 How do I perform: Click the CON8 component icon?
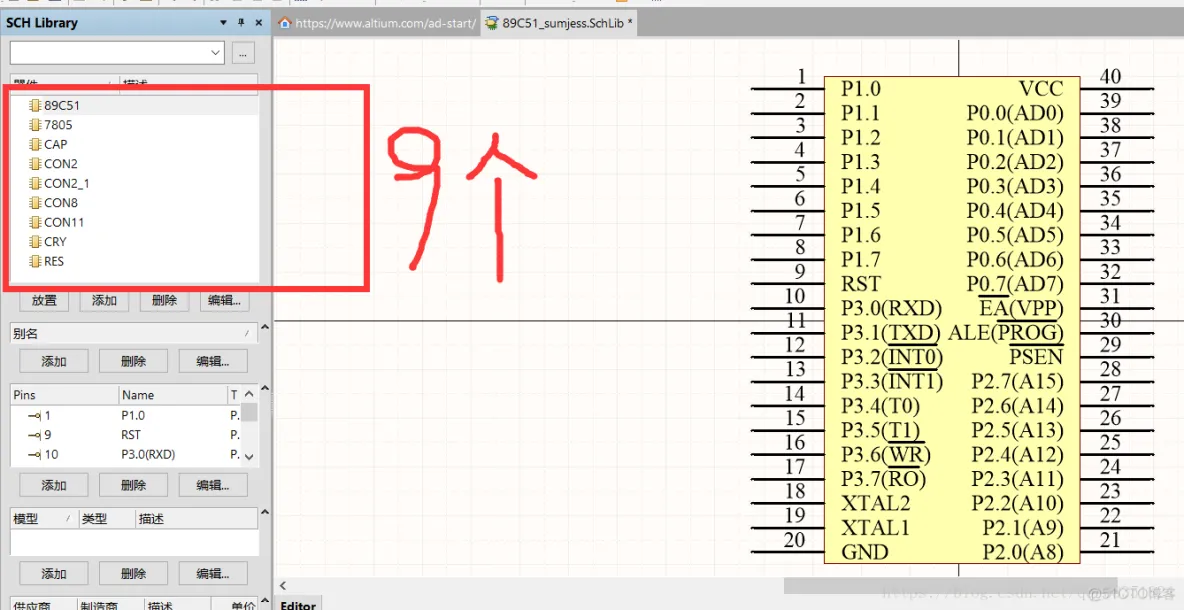pyautogui.click(x=35, y=203)
